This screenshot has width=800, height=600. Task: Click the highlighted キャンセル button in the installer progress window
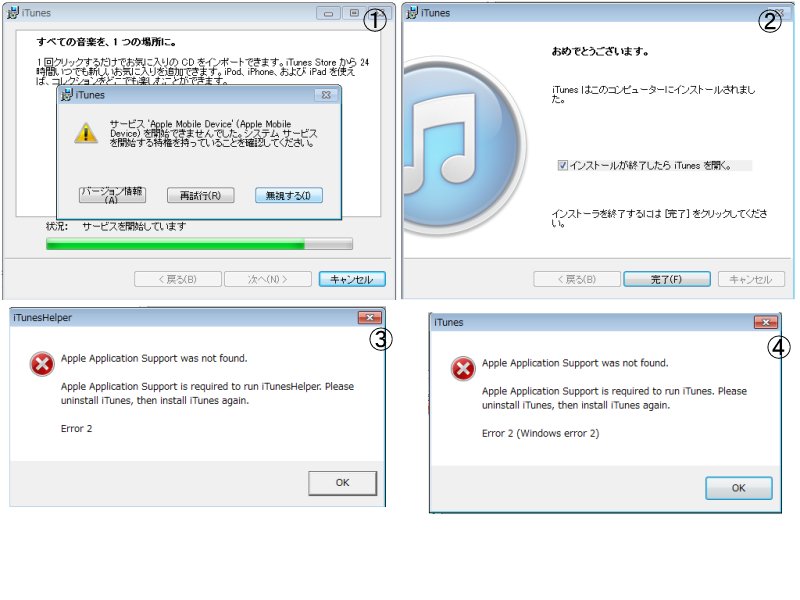(x=352, y=279)
